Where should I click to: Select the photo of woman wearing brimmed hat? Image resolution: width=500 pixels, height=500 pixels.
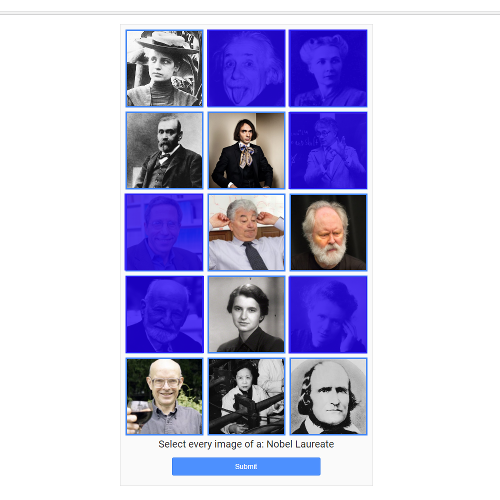click(164, 68)
